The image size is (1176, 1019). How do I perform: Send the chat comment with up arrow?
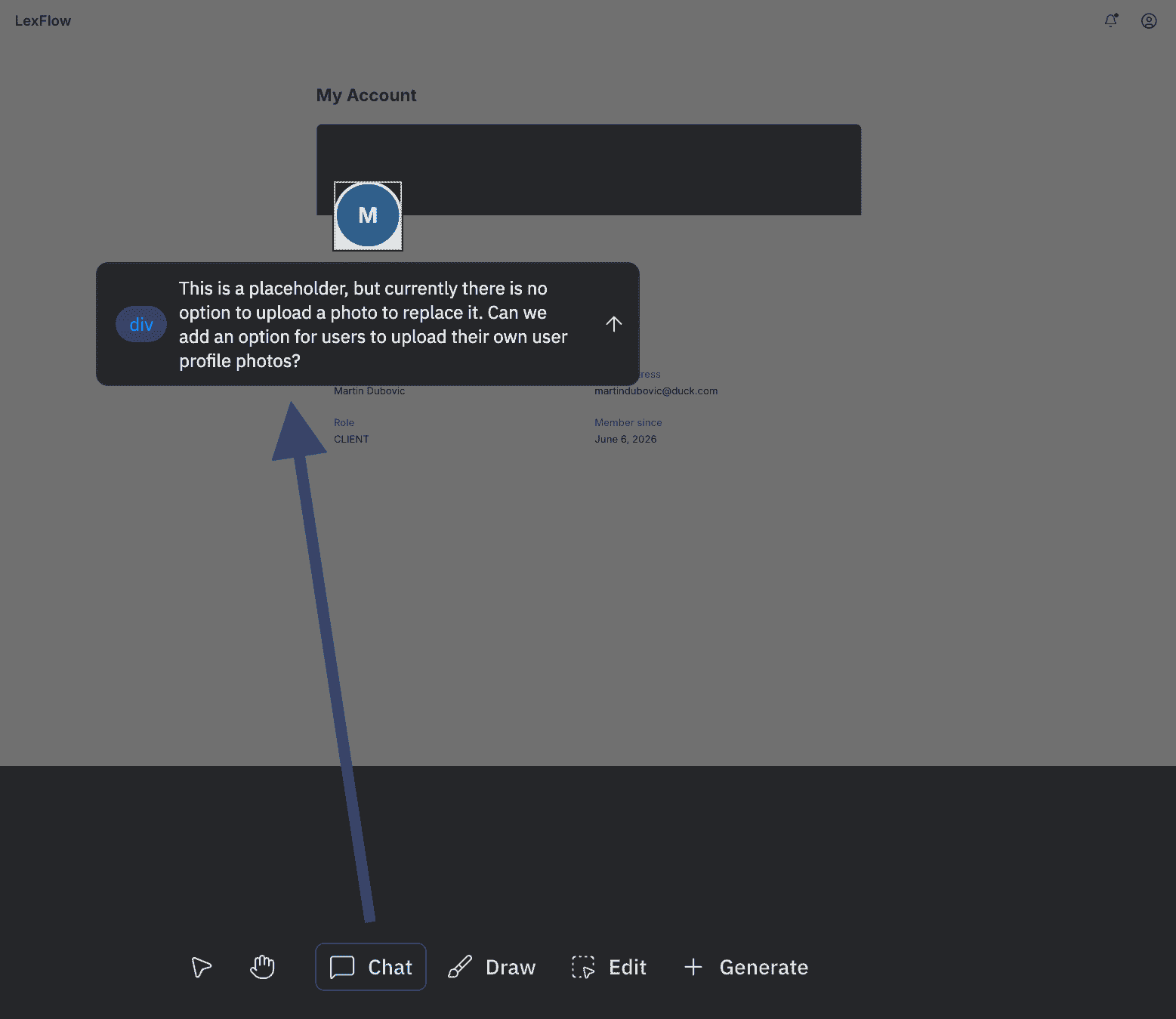(x=614, y=324)
